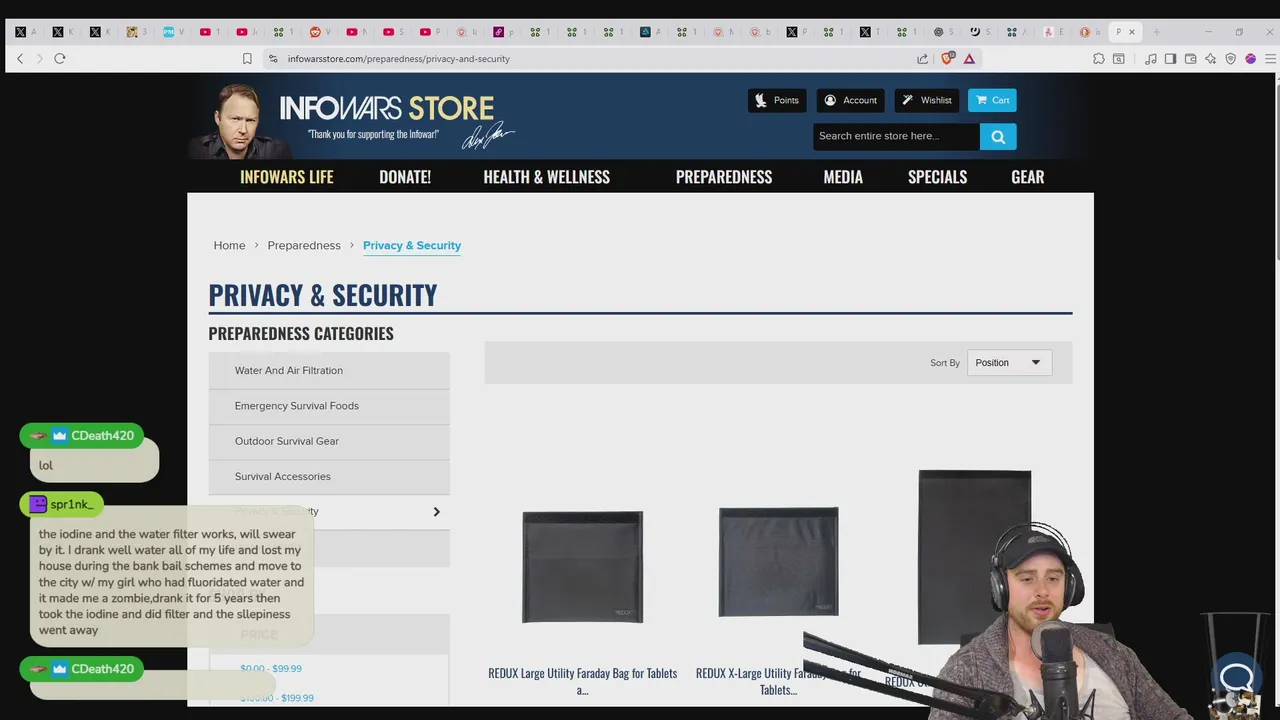
Task: Go to Preparedness breadcrumb link
Action: (304, 246)
